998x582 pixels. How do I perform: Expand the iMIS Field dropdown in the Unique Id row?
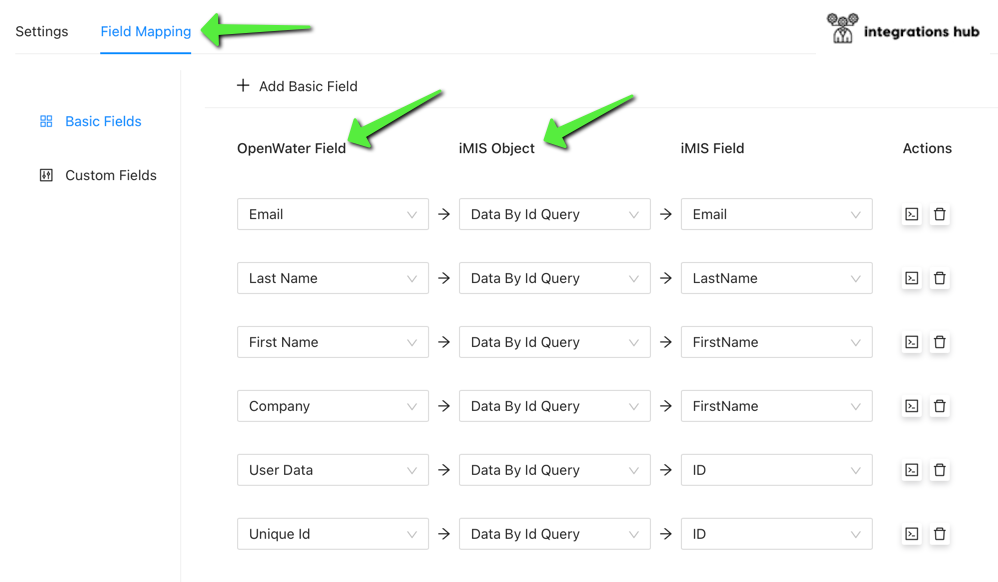click(x=776, y=534)
